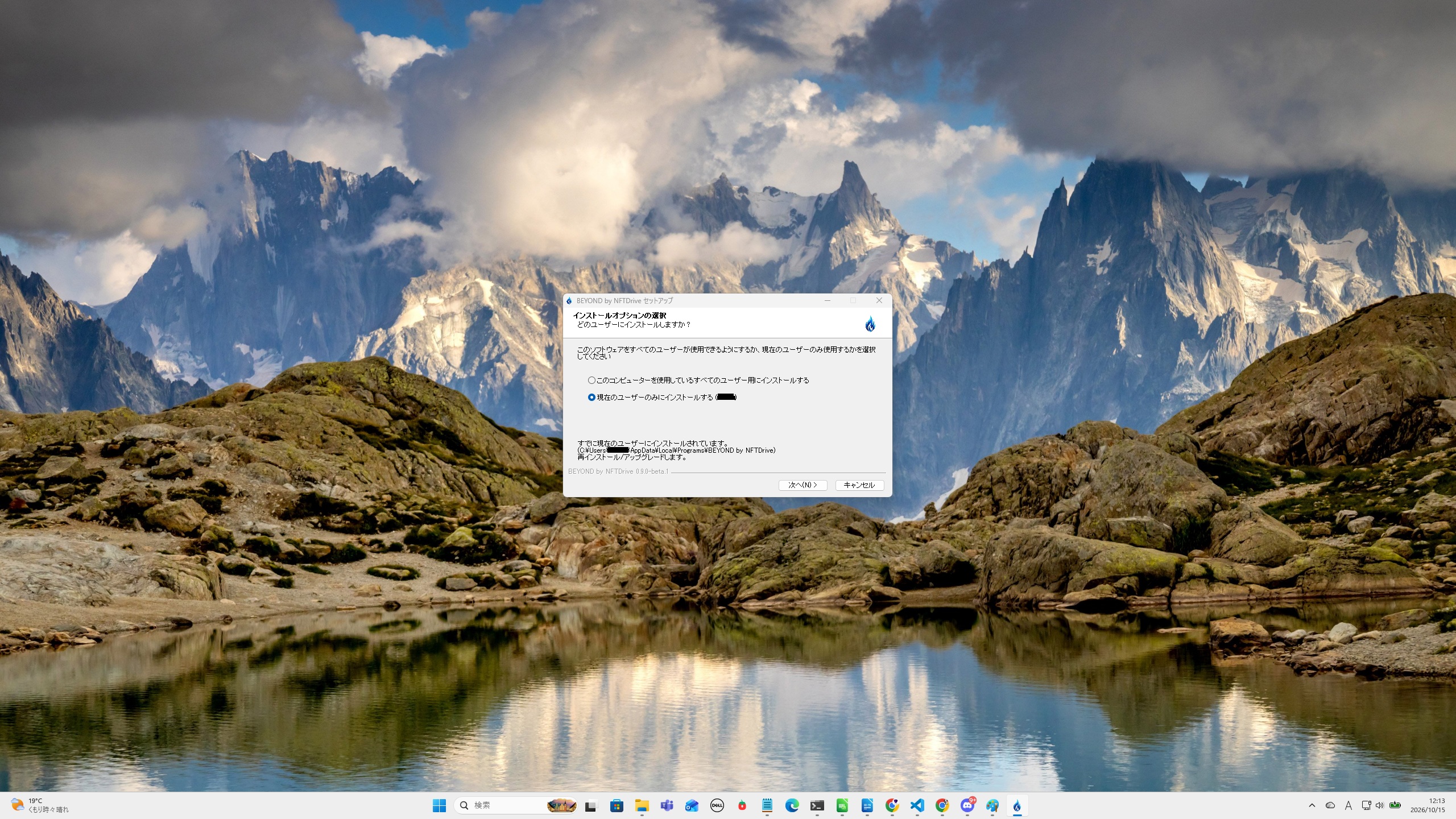The height and width of the screenshot is (819, 1456).
Task: Open the Dell app from the taskbar
Action: [x=717, y=805]
